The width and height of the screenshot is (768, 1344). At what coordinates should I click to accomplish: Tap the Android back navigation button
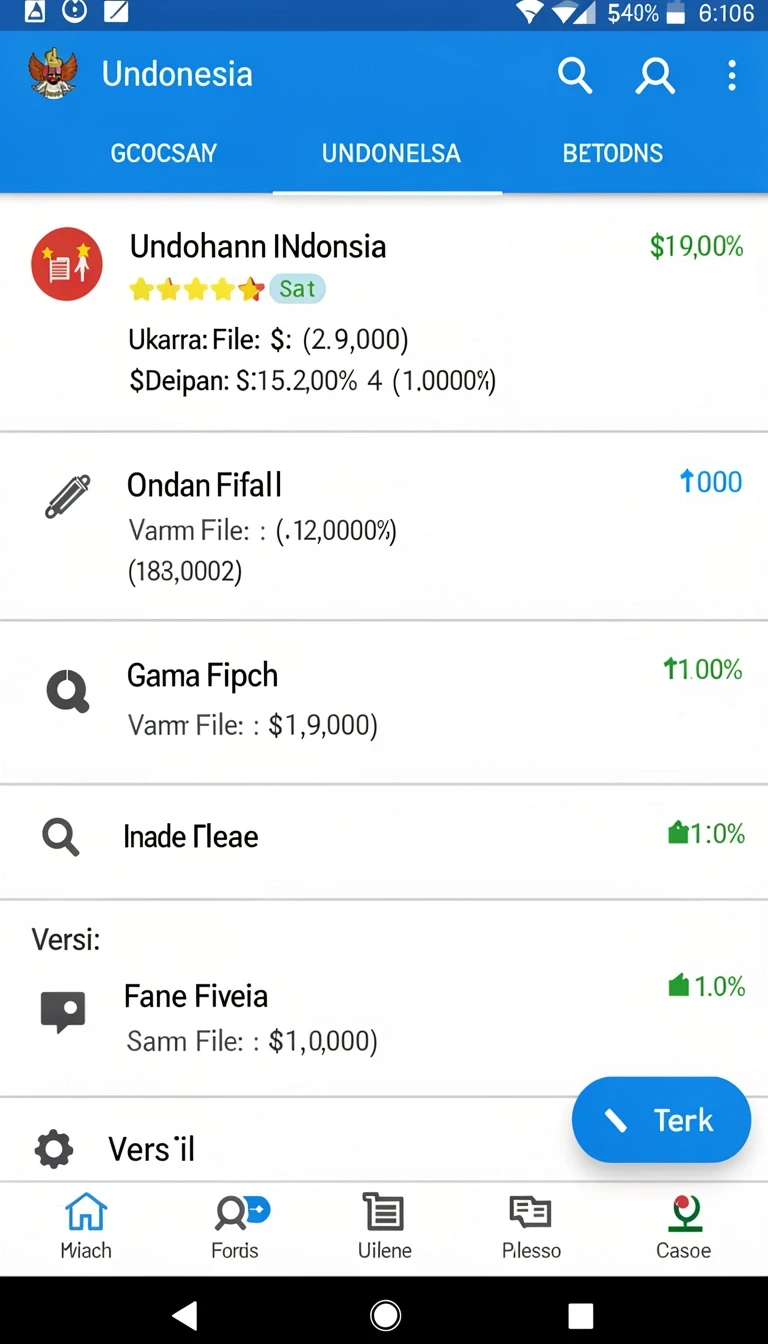coord(184,1314)
